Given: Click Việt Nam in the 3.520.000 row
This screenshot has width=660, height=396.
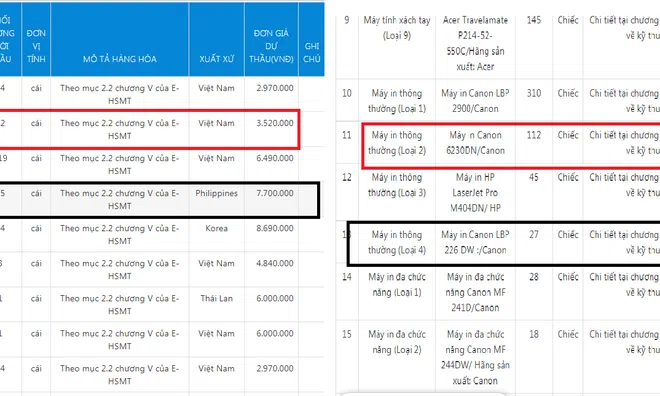Looking at the screenshot, I should pos(216,123).
